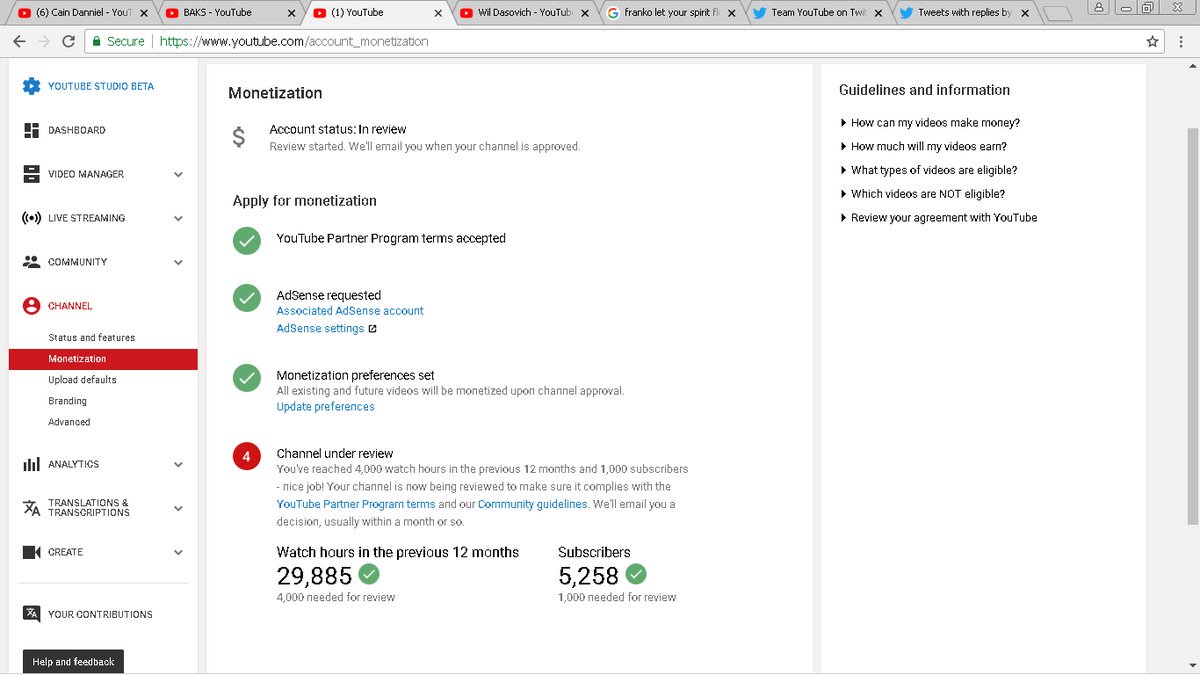Click the Translations & Transcriptions icon
The height and width of the screenshot is (675, 1200).
[x=31, y=508]
